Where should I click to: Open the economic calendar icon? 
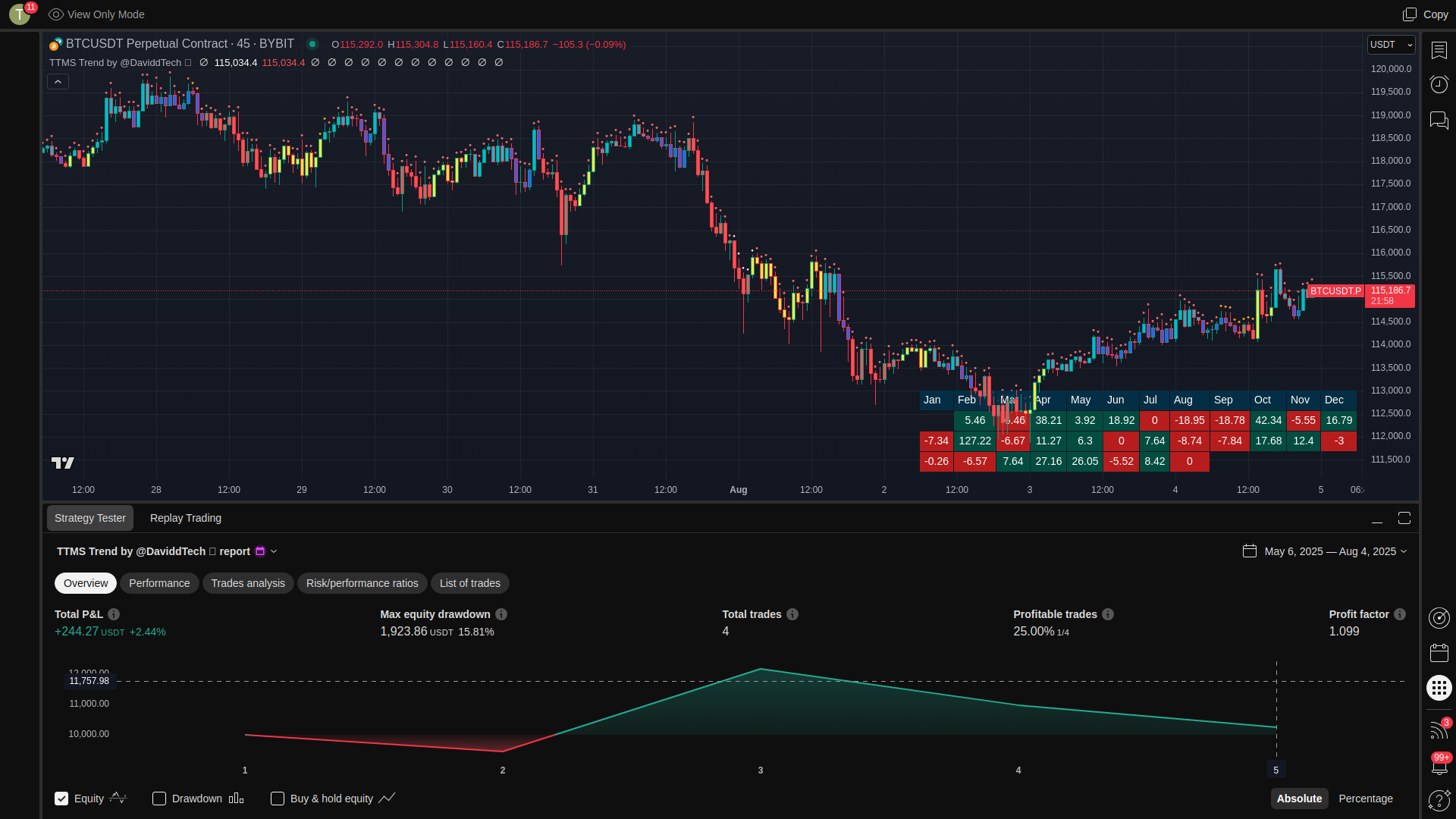coord(1439,653)
